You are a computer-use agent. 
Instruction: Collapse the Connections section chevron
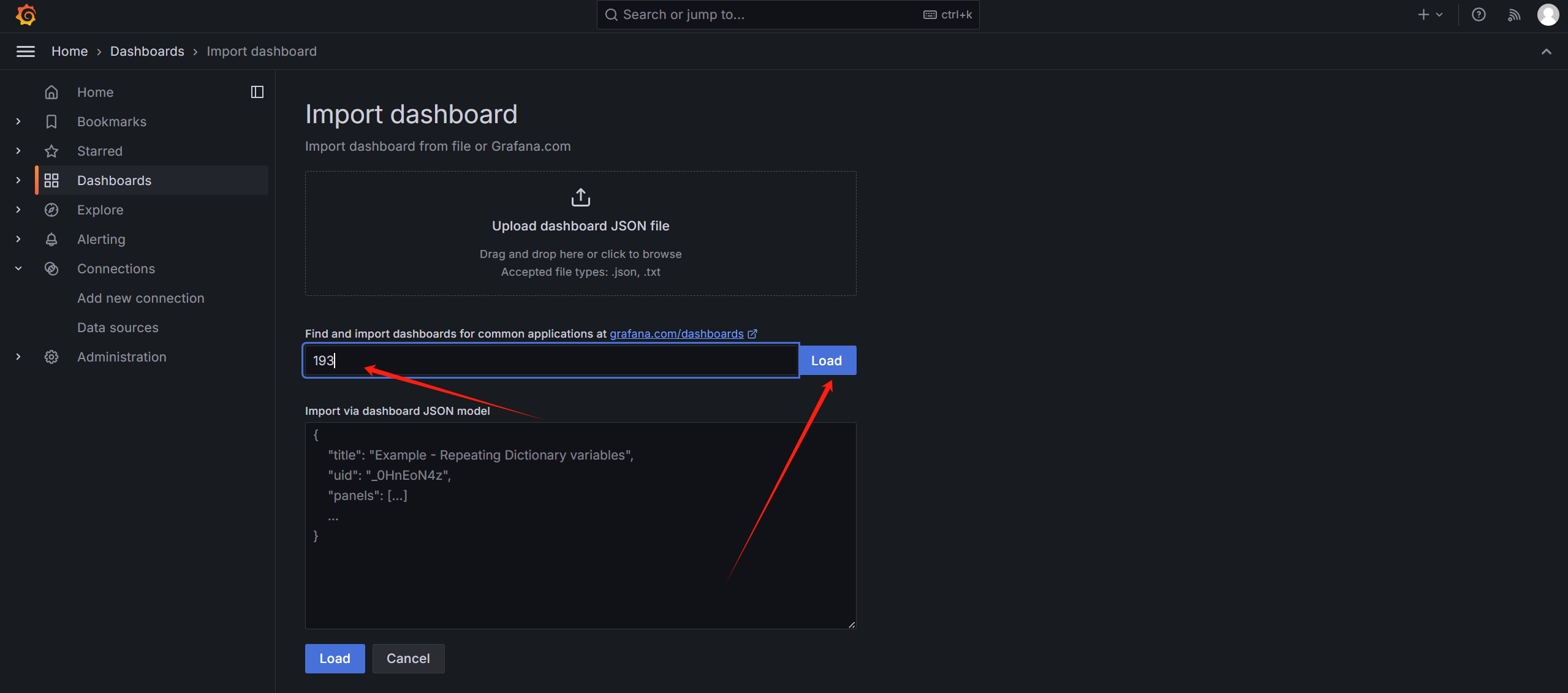click(x=18, y=269)
